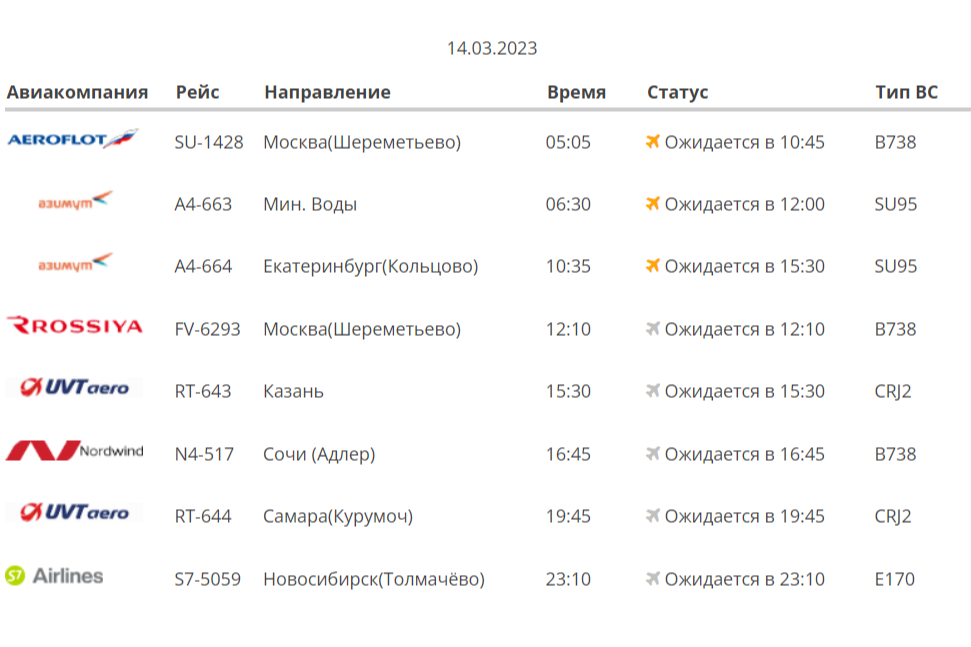Click the Рейс column header
The width and height of the screenshot is (971, 647).
(x=198, y=92)
